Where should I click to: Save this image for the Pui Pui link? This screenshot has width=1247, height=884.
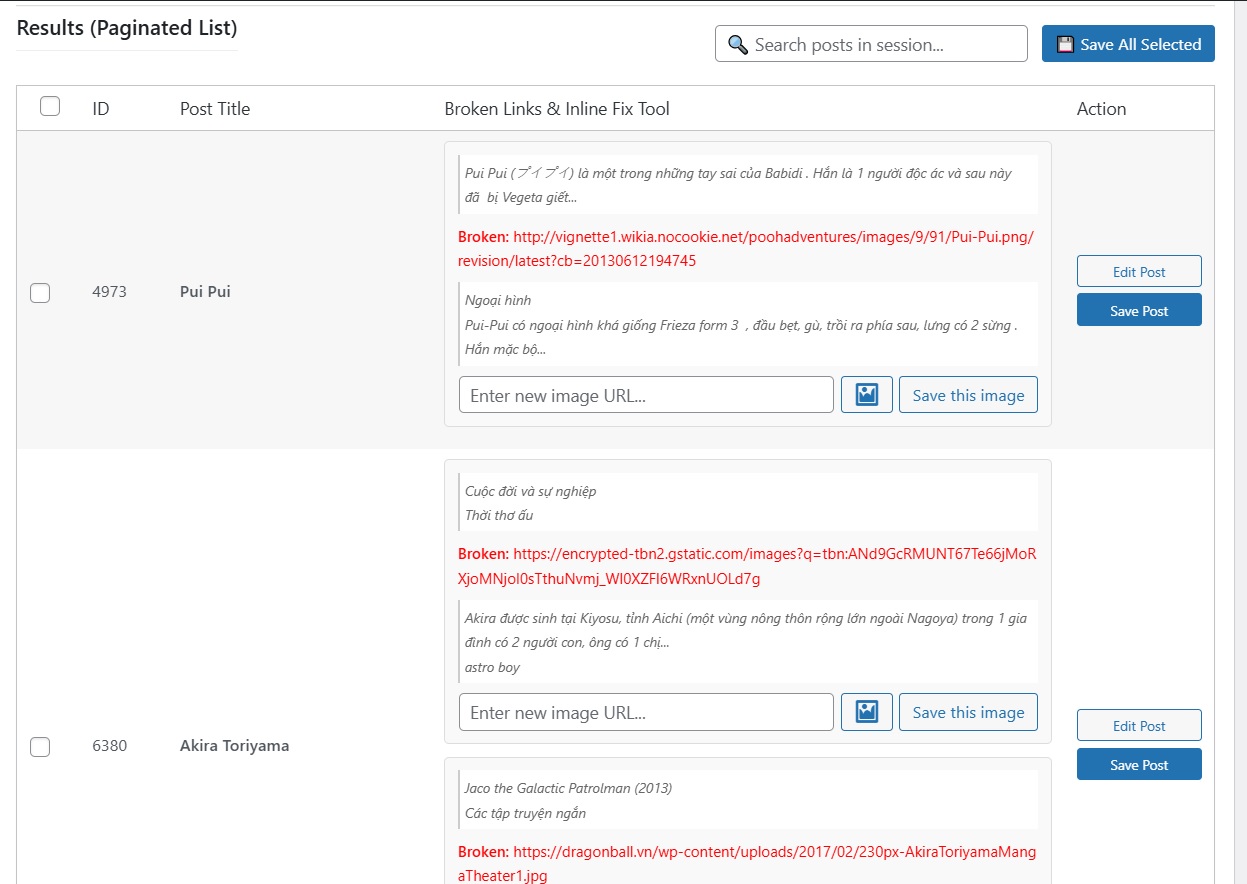coord(968,395)
